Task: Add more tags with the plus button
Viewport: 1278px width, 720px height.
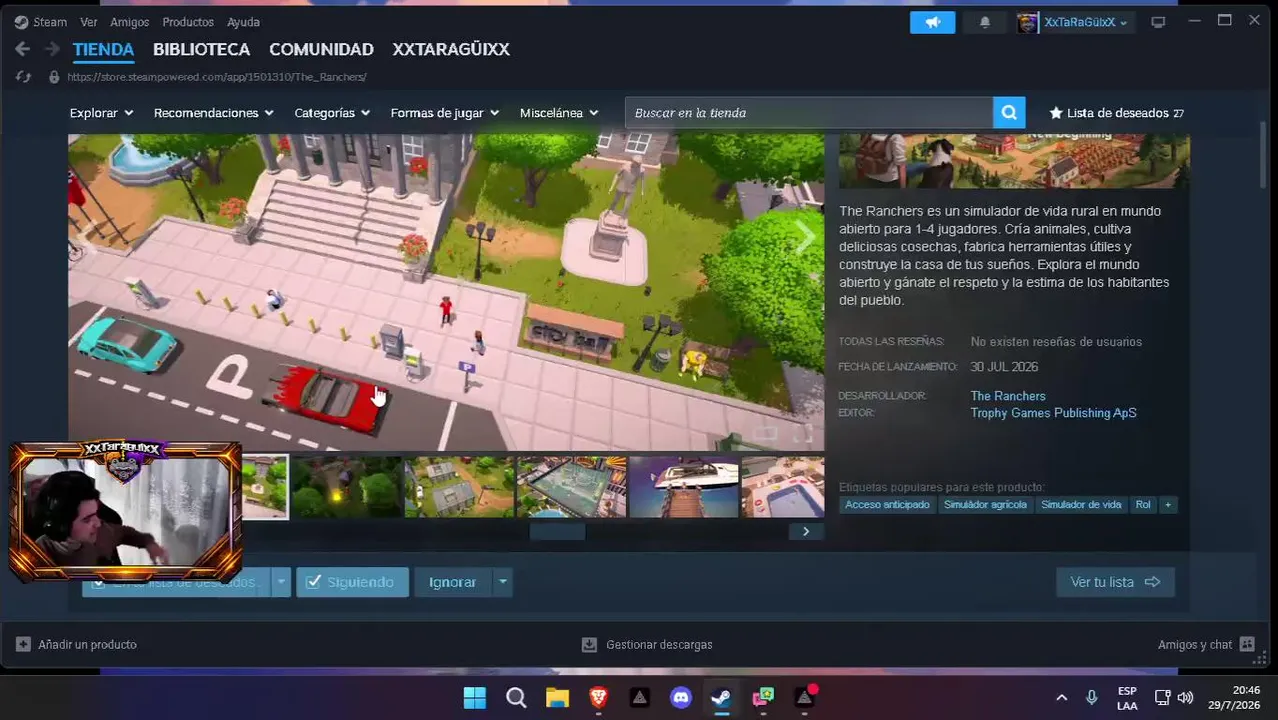Action: (x=1167, y=505)
